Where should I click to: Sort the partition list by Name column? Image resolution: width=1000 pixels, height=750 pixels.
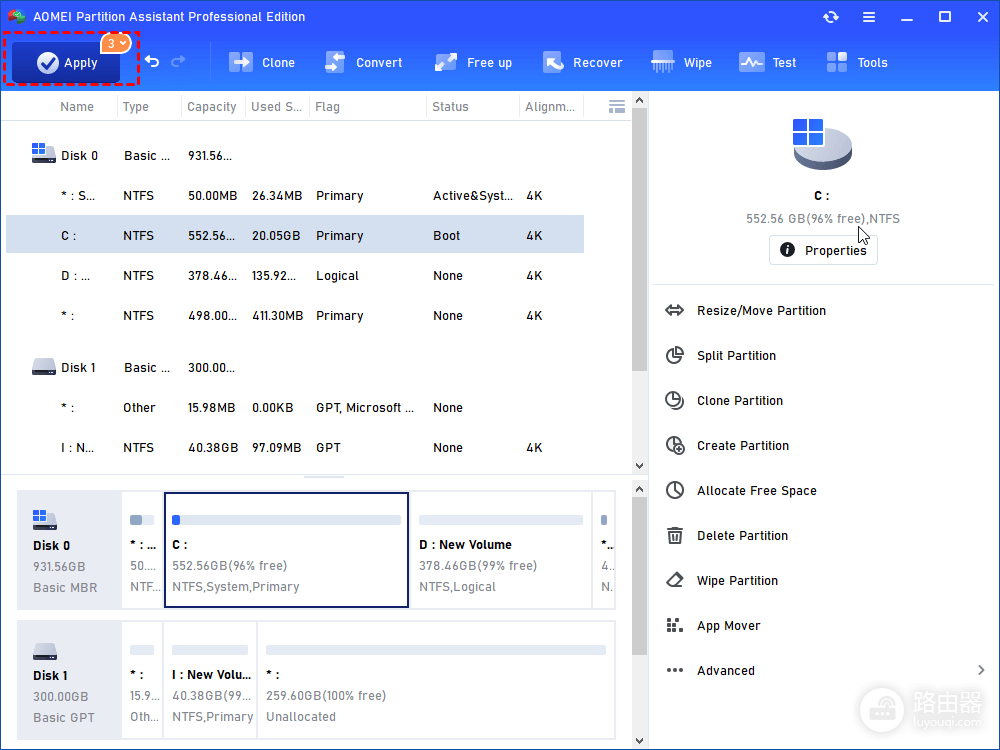coord(77,107)
